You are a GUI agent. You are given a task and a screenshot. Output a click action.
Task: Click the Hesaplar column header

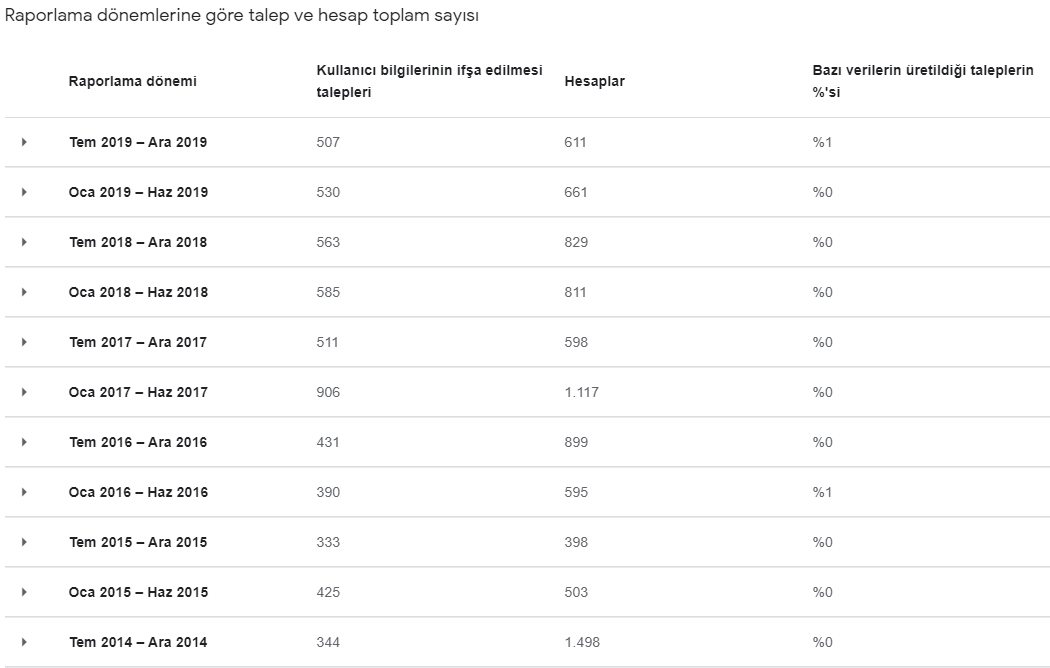[x=594, y=81]
